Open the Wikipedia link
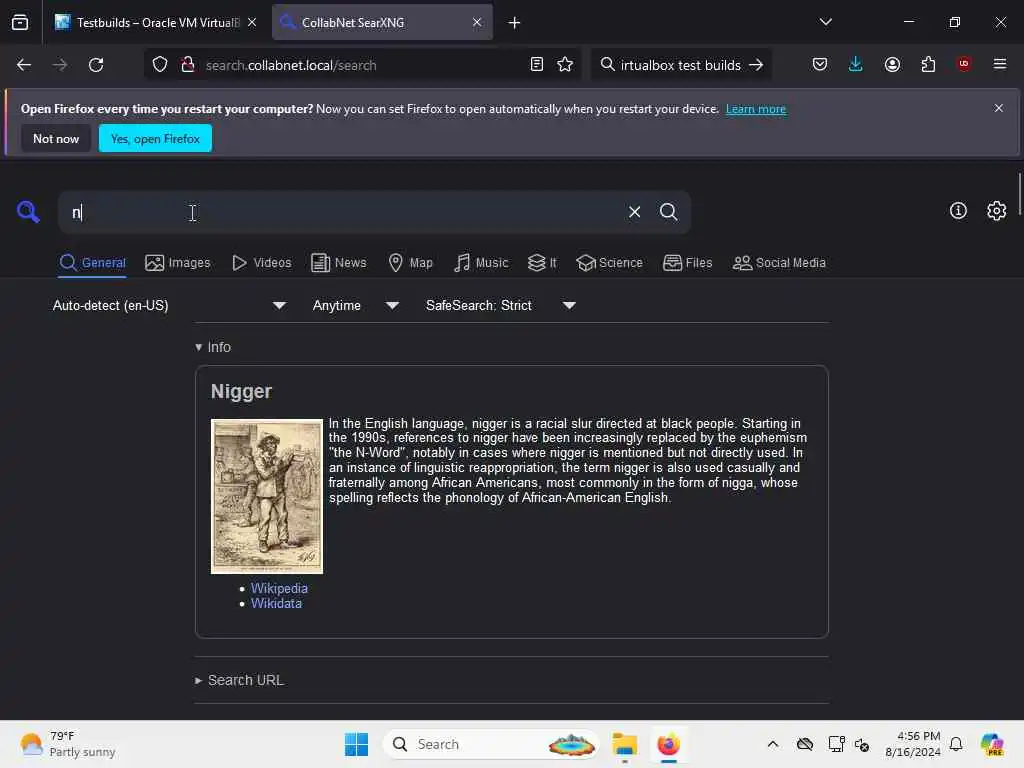Viewport: 1024px width, 768px height. point(279,588)
